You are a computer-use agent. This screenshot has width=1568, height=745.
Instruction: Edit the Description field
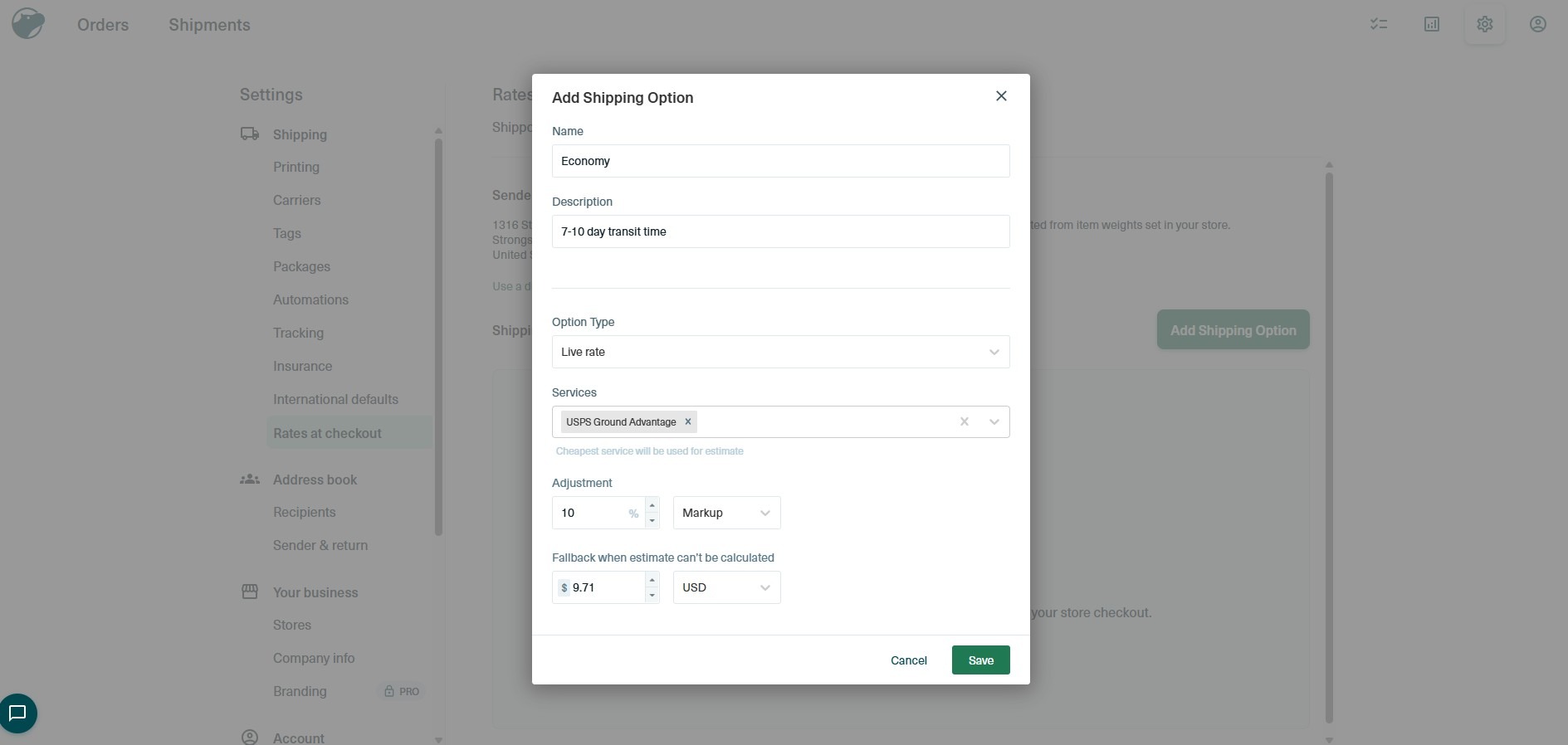(780, 231)
